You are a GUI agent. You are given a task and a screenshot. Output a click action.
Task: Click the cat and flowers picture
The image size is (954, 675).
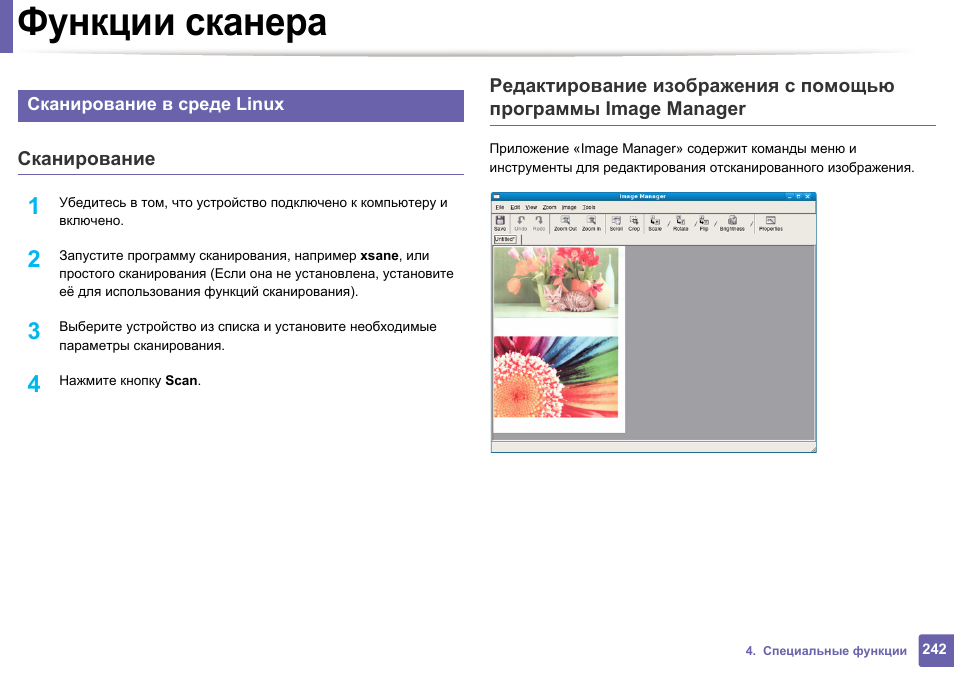pyautogui.click(x=555, y=282)
